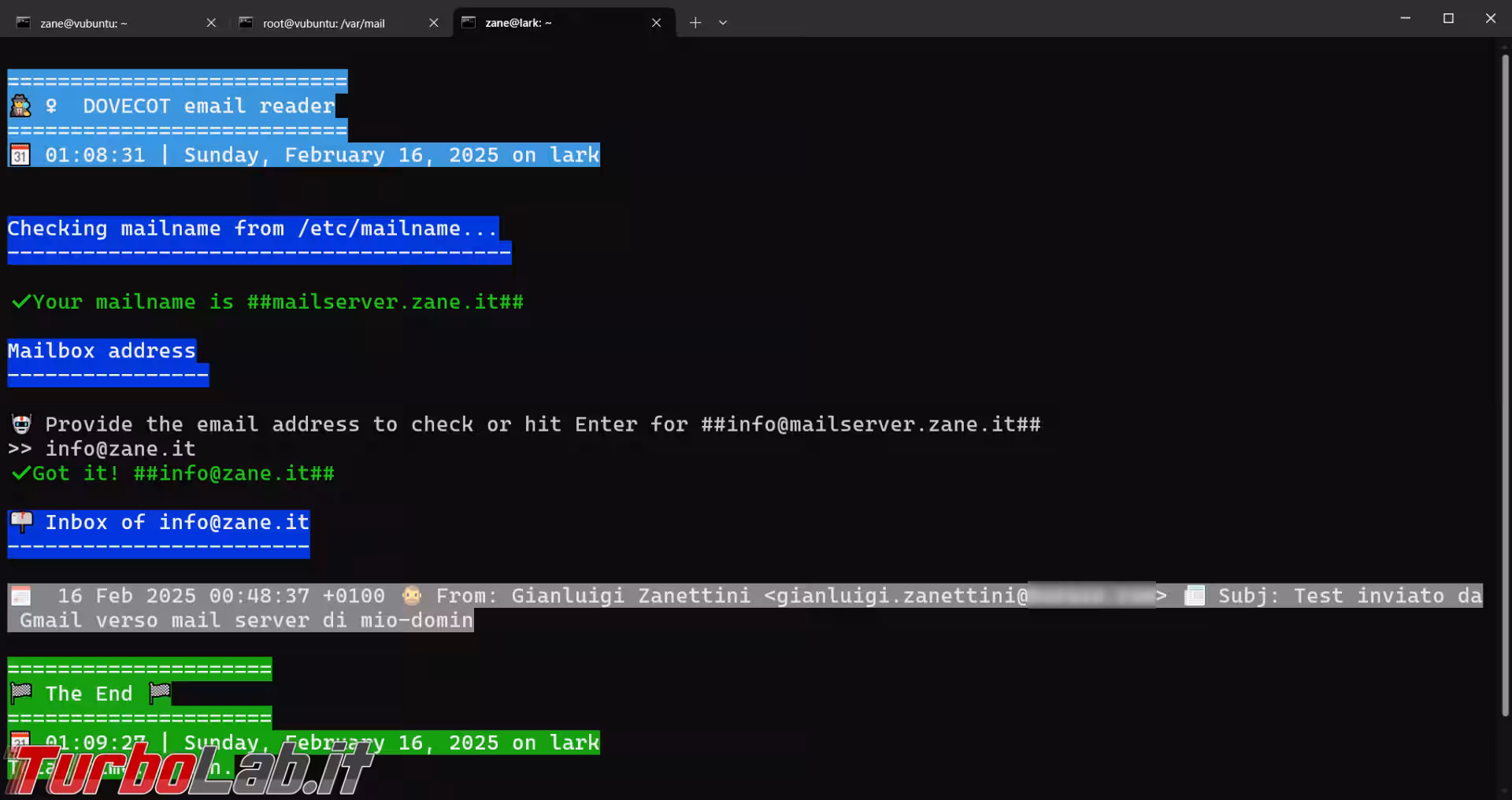
Task: Click the page emoji before Subj:
Action: (1195, 595)
